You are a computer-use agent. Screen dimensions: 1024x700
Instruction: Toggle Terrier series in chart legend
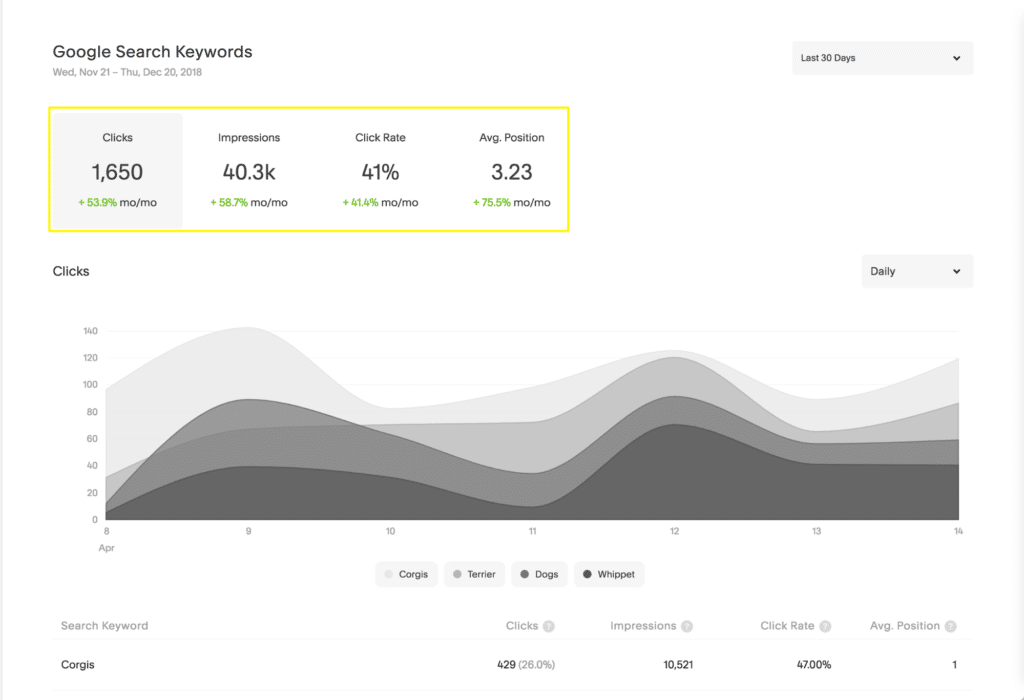(x=473, y=575)
